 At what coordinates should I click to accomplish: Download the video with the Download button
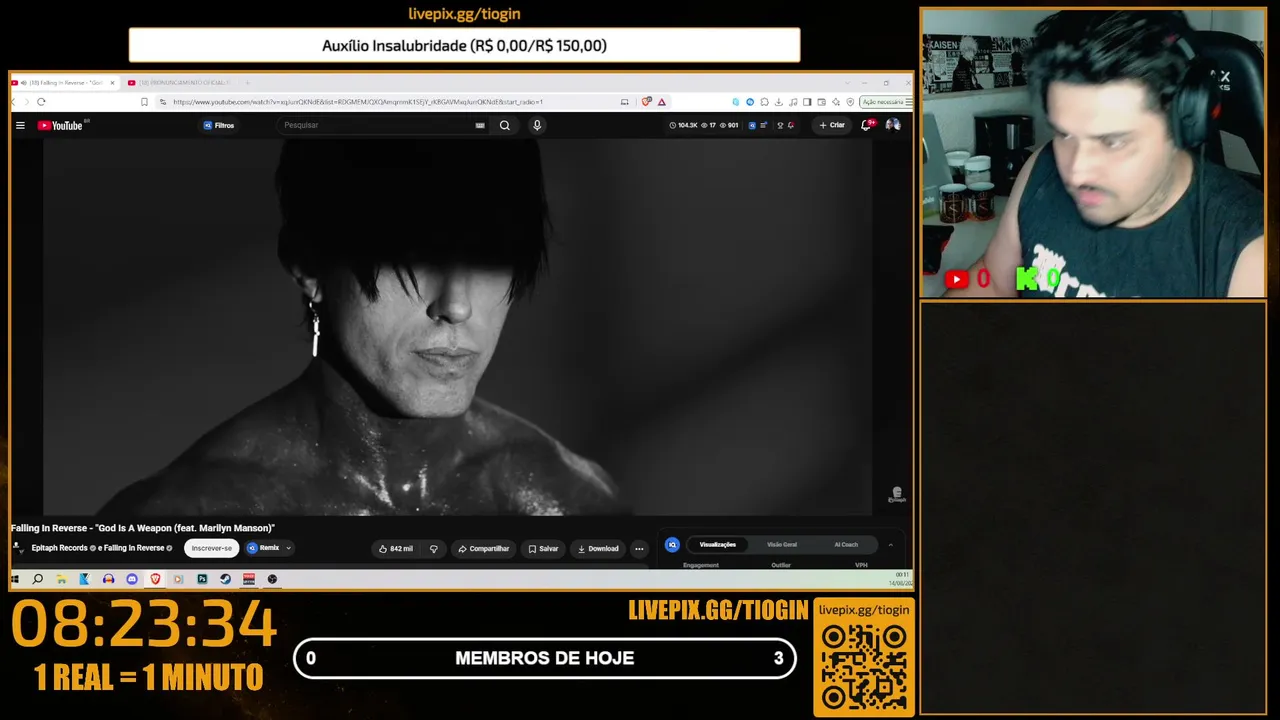(598, 549)
